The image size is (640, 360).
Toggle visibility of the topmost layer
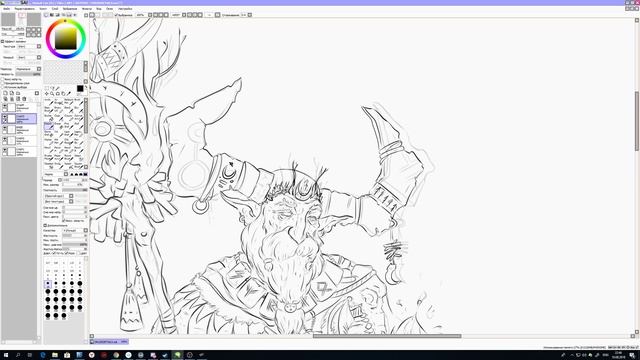point(4,106)
